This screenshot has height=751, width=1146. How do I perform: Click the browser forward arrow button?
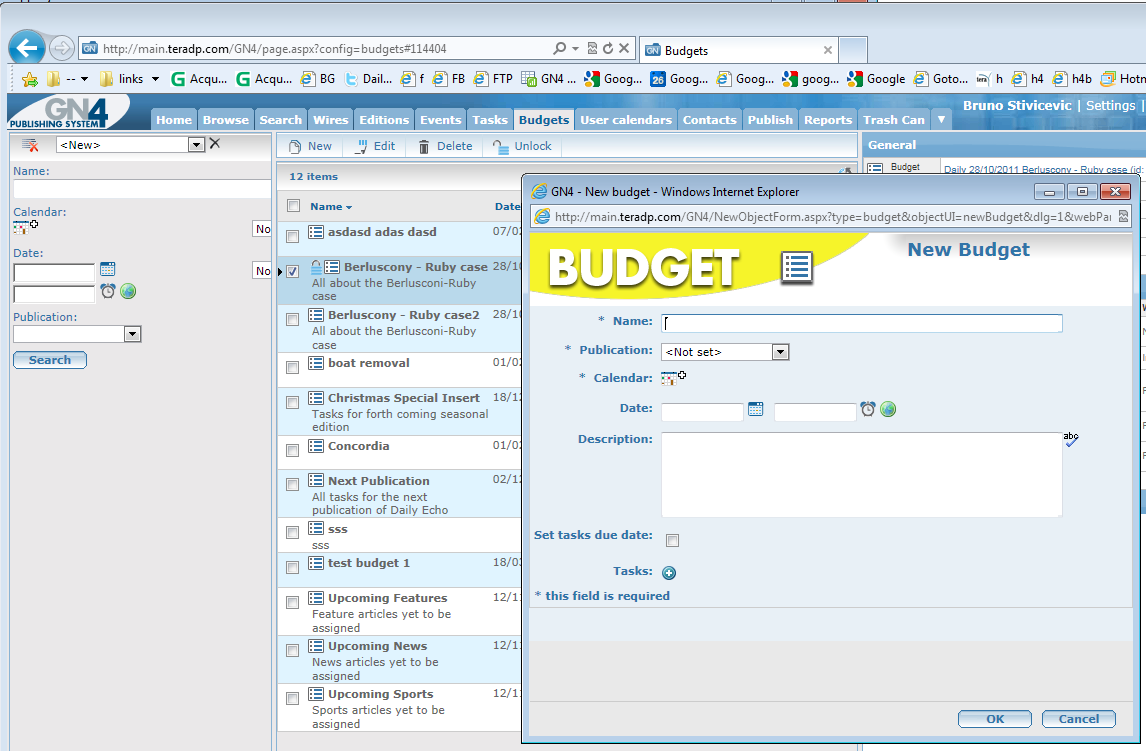63,48
